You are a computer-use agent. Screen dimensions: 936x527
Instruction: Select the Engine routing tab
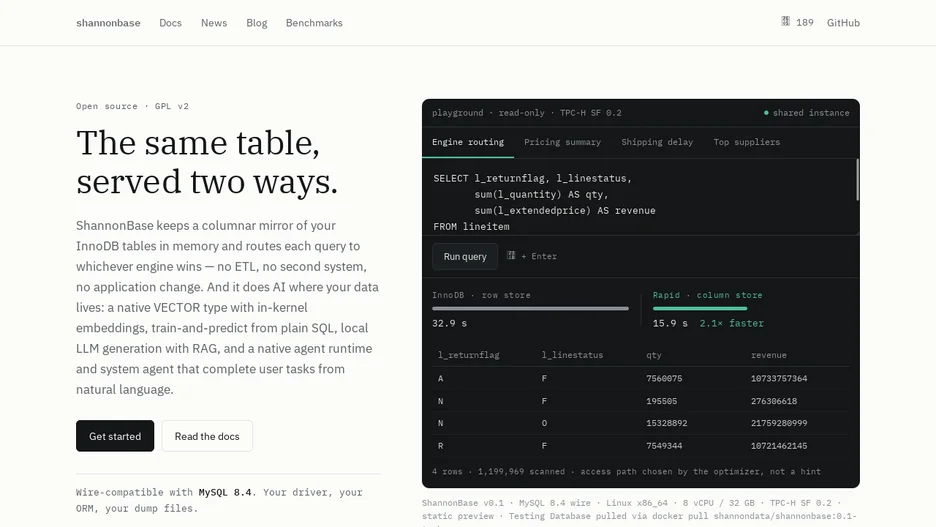click(468, 142)
